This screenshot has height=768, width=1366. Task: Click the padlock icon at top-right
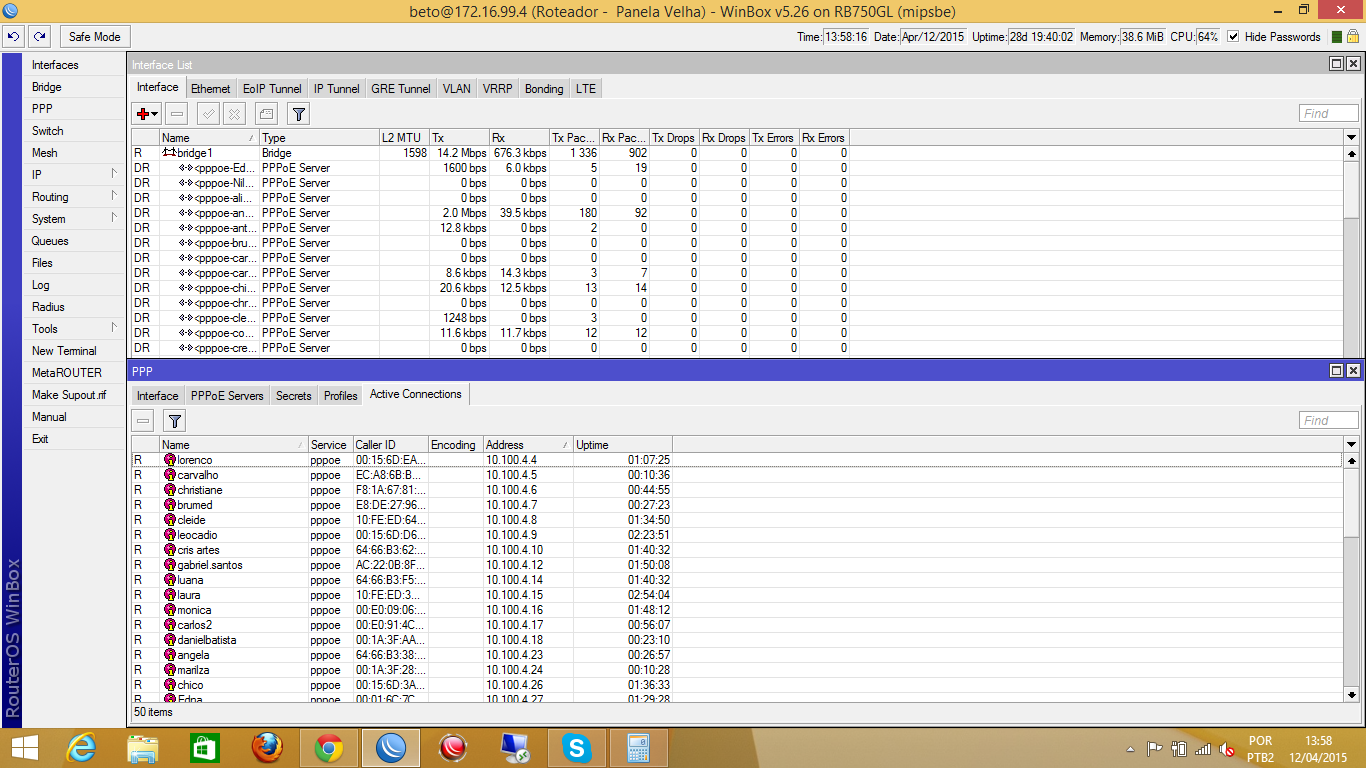pos(1355,37)
